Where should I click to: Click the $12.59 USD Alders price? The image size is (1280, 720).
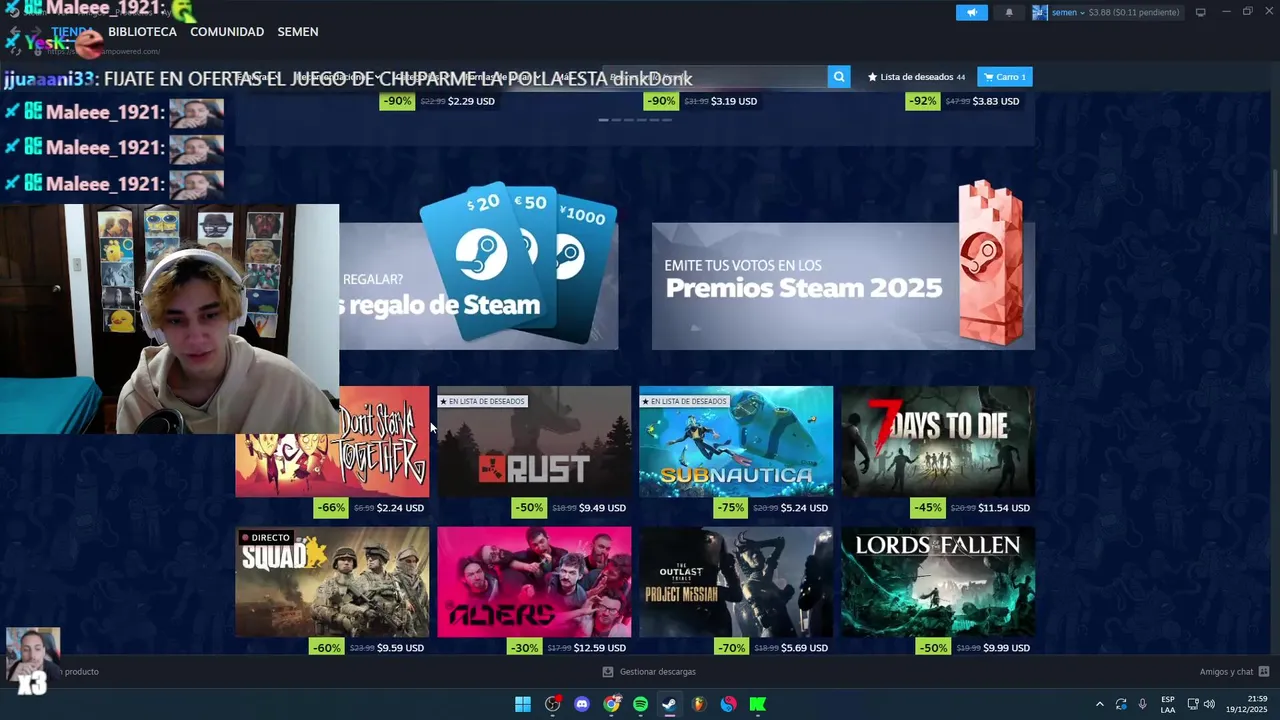600,648
